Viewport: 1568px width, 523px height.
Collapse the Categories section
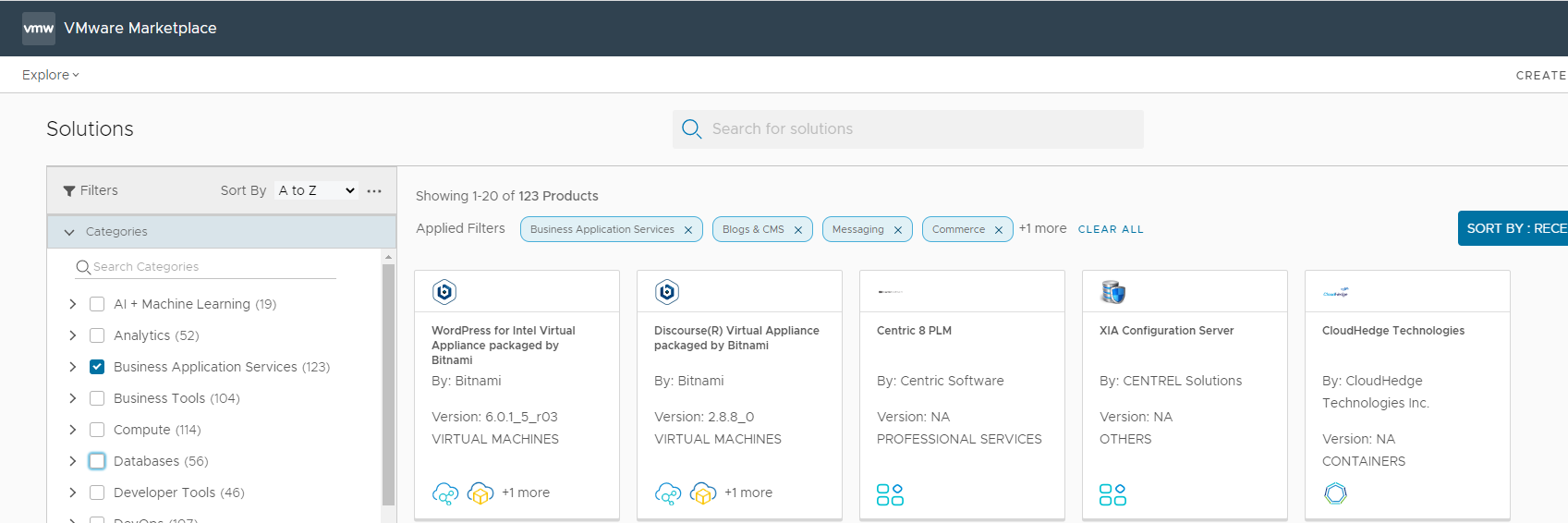(x=69, y=233)
